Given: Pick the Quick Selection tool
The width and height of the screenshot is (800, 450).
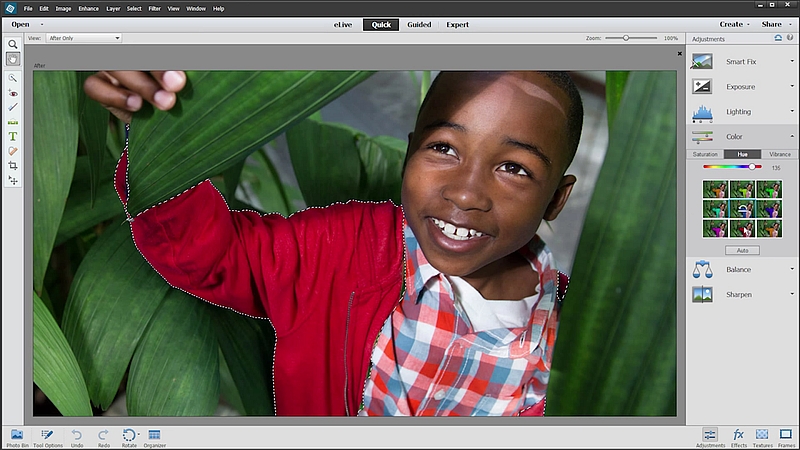Looking at the screenshot, I should click(x=13, y=78).
